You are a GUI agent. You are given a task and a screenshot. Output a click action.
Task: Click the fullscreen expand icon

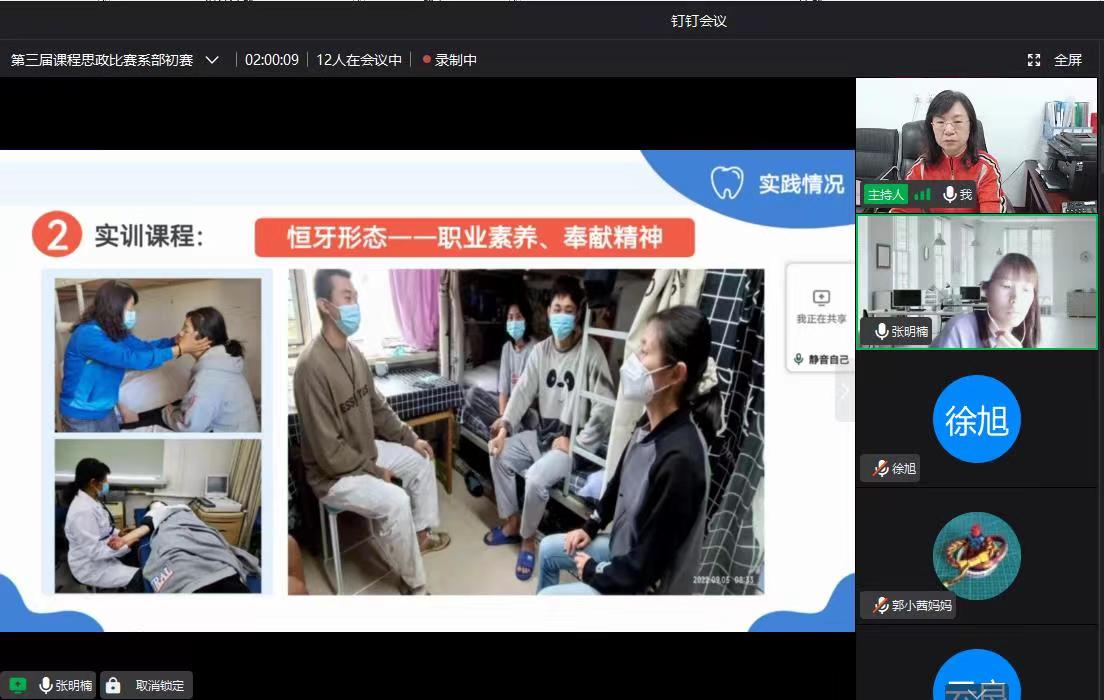pyautogui.click(x=1034, y=60)
